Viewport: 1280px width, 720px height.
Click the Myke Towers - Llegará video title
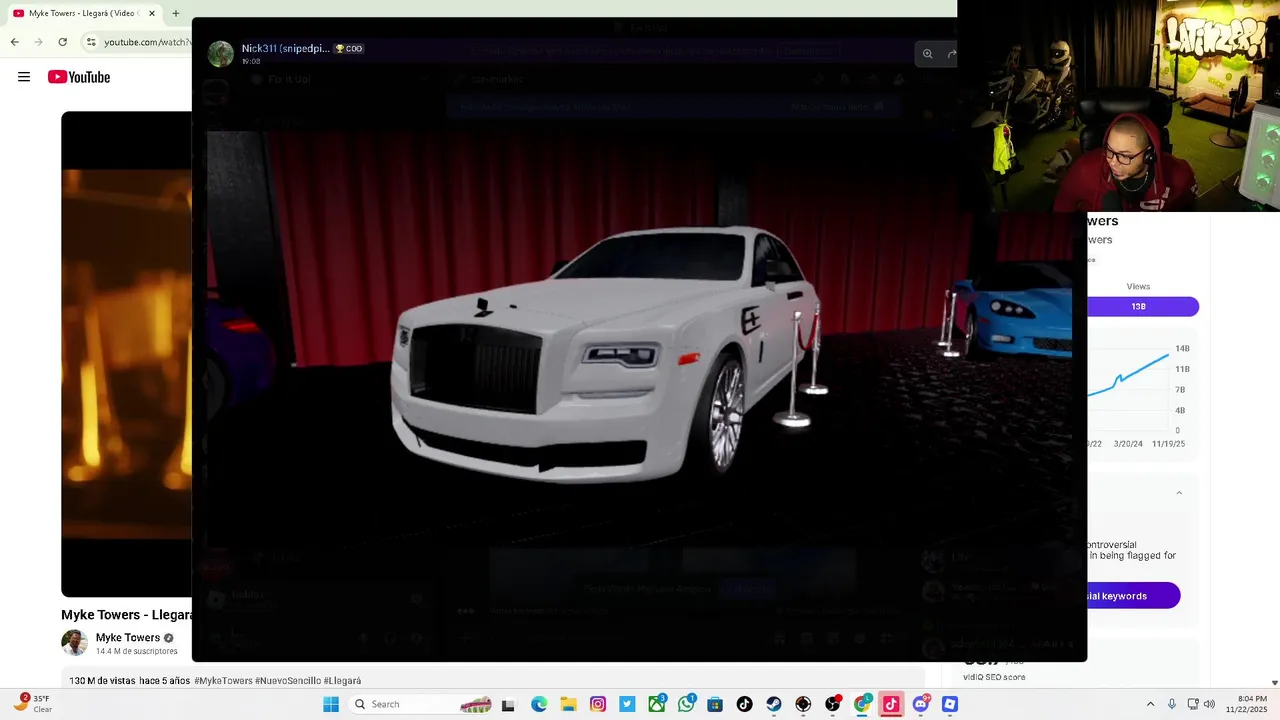pyautogui.click(x=126, y=615)
